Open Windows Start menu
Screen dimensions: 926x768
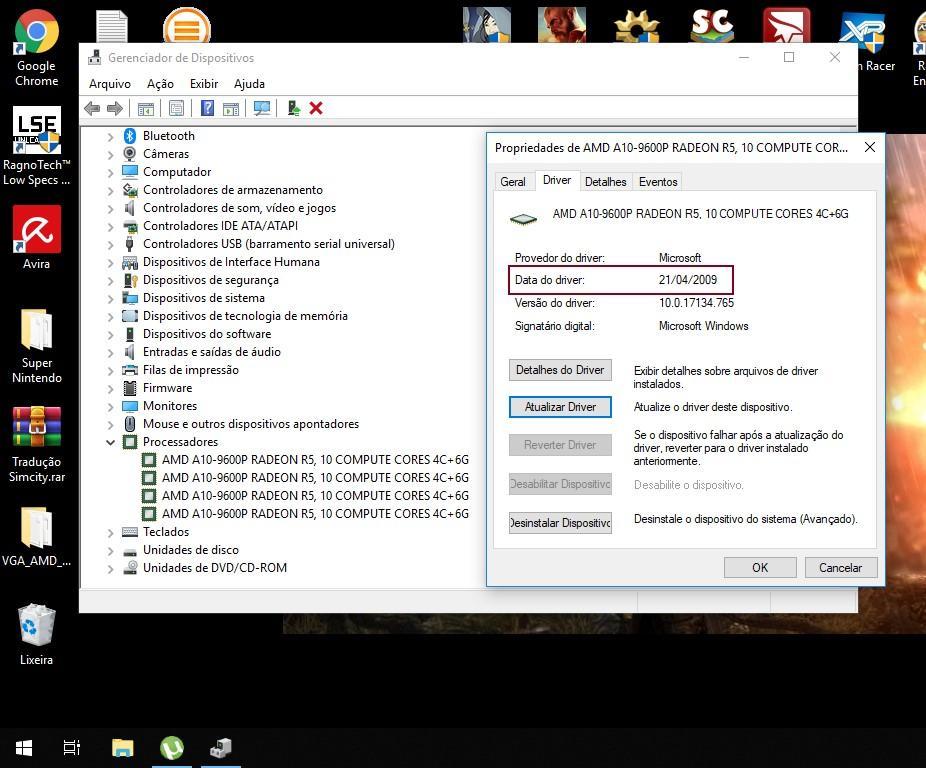pos(24,748)
